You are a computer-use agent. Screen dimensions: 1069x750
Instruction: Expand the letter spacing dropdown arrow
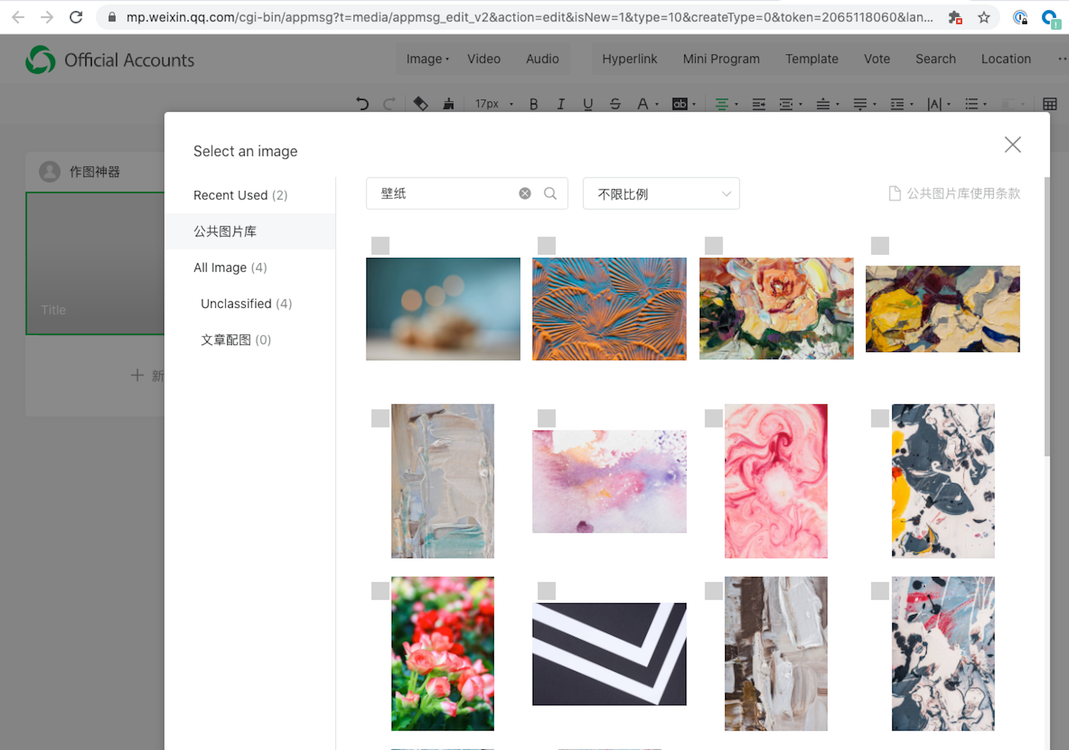948,104
